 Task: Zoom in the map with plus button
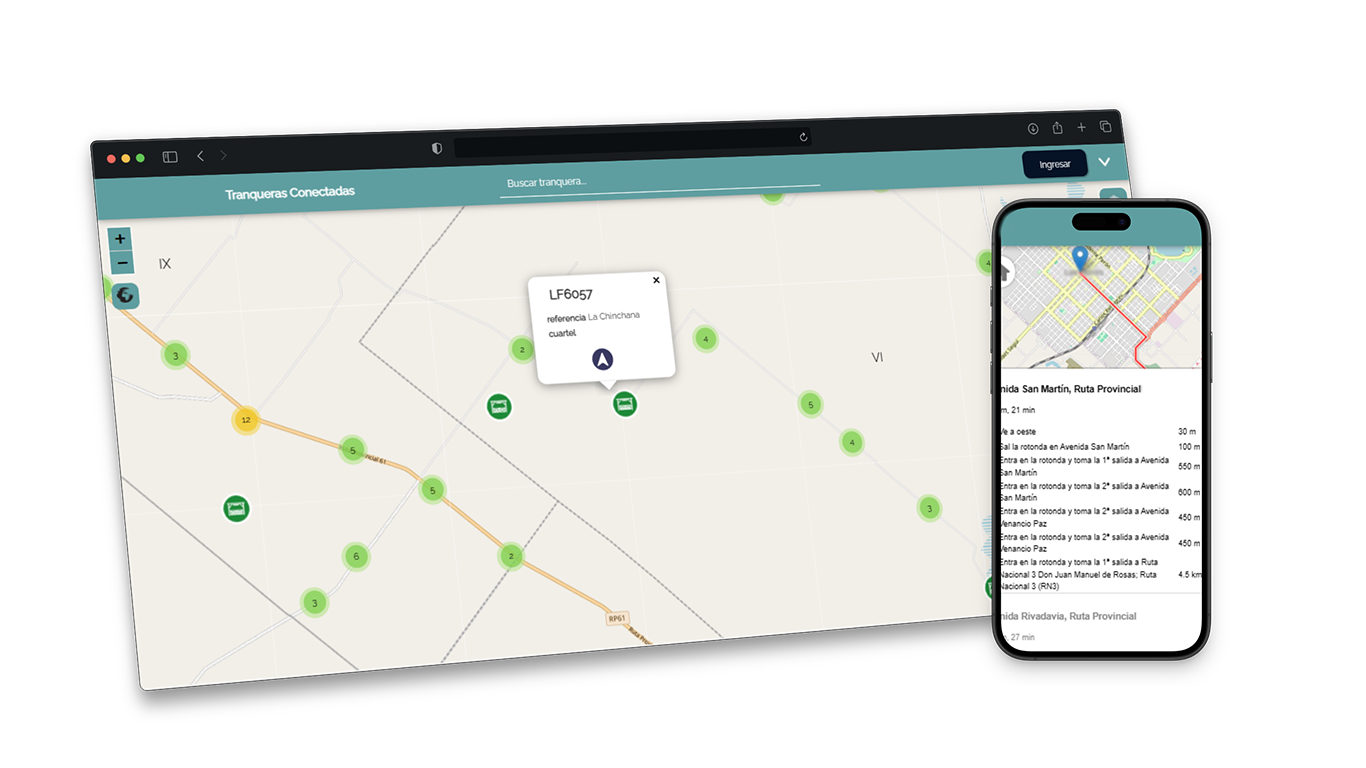[120, 239]
